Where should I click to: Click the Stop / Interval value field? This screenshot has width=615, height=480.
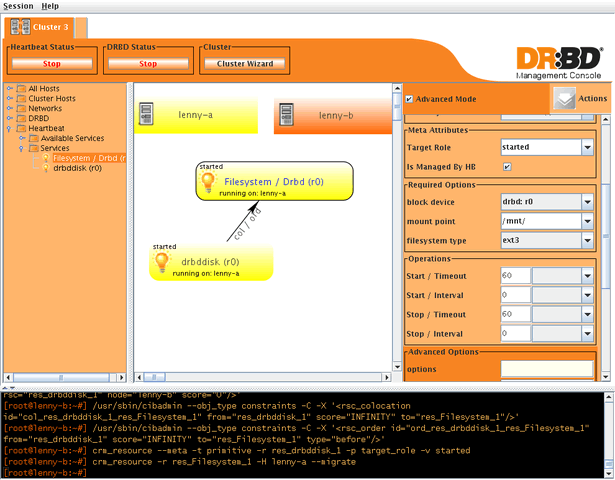click(515, 333)
